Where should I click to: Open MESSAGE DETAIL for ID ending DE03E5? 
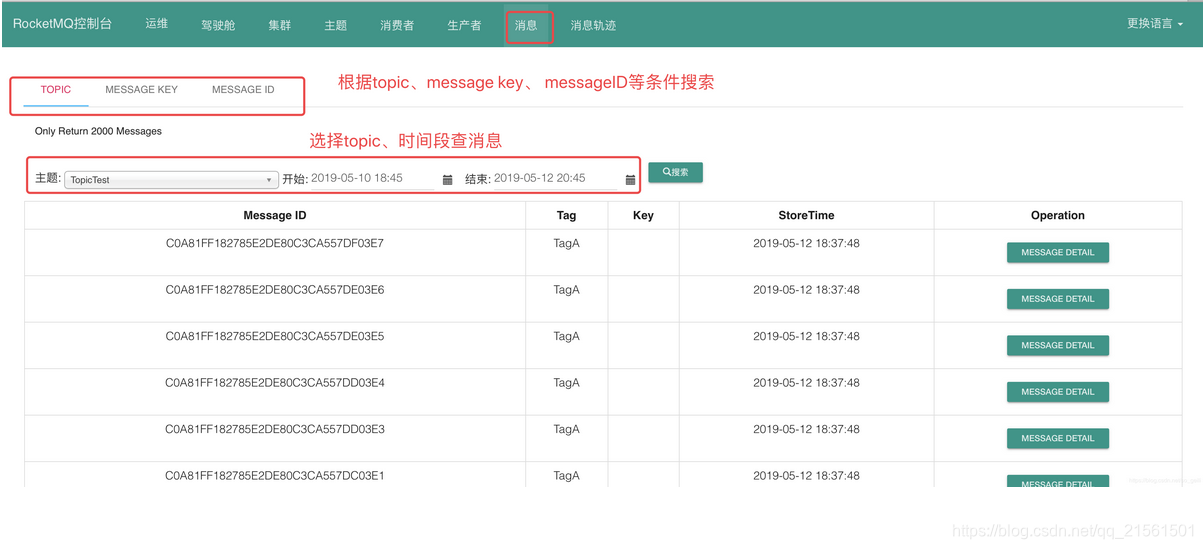pyautogui.click(x=1057, y=345)
